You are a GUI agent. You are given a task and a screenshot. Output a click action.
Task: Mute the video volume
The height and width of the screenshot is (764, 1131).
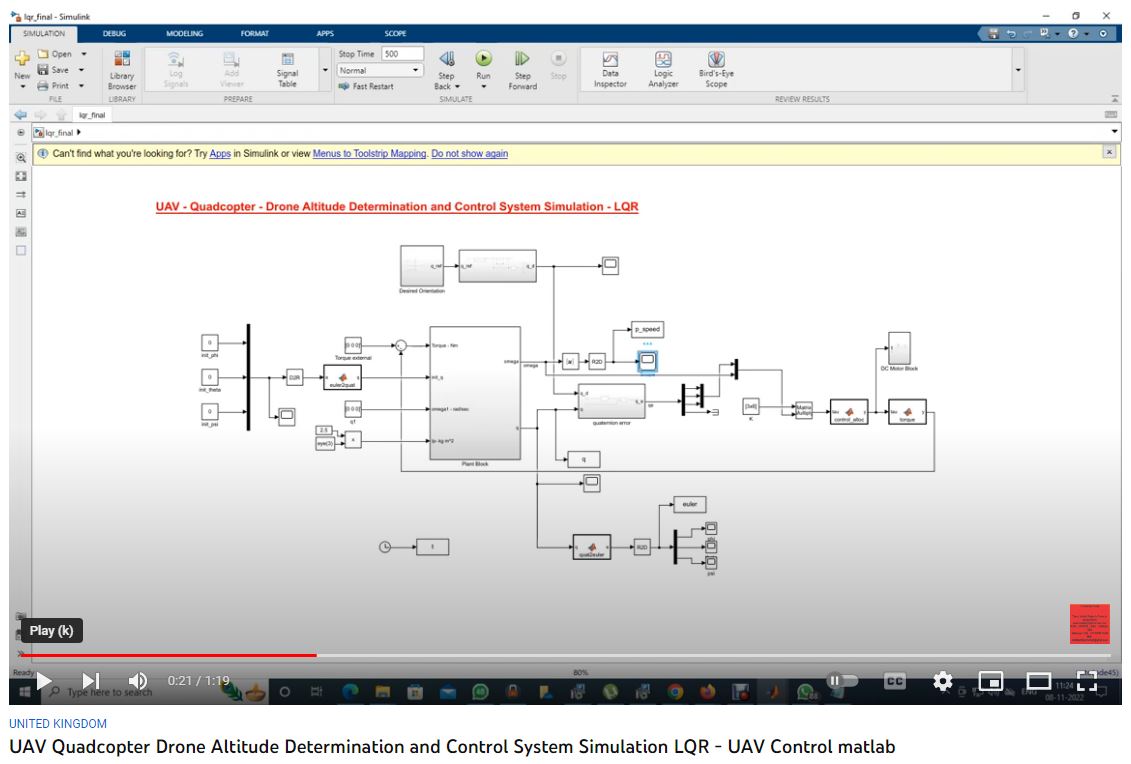(x=139, y=681)
